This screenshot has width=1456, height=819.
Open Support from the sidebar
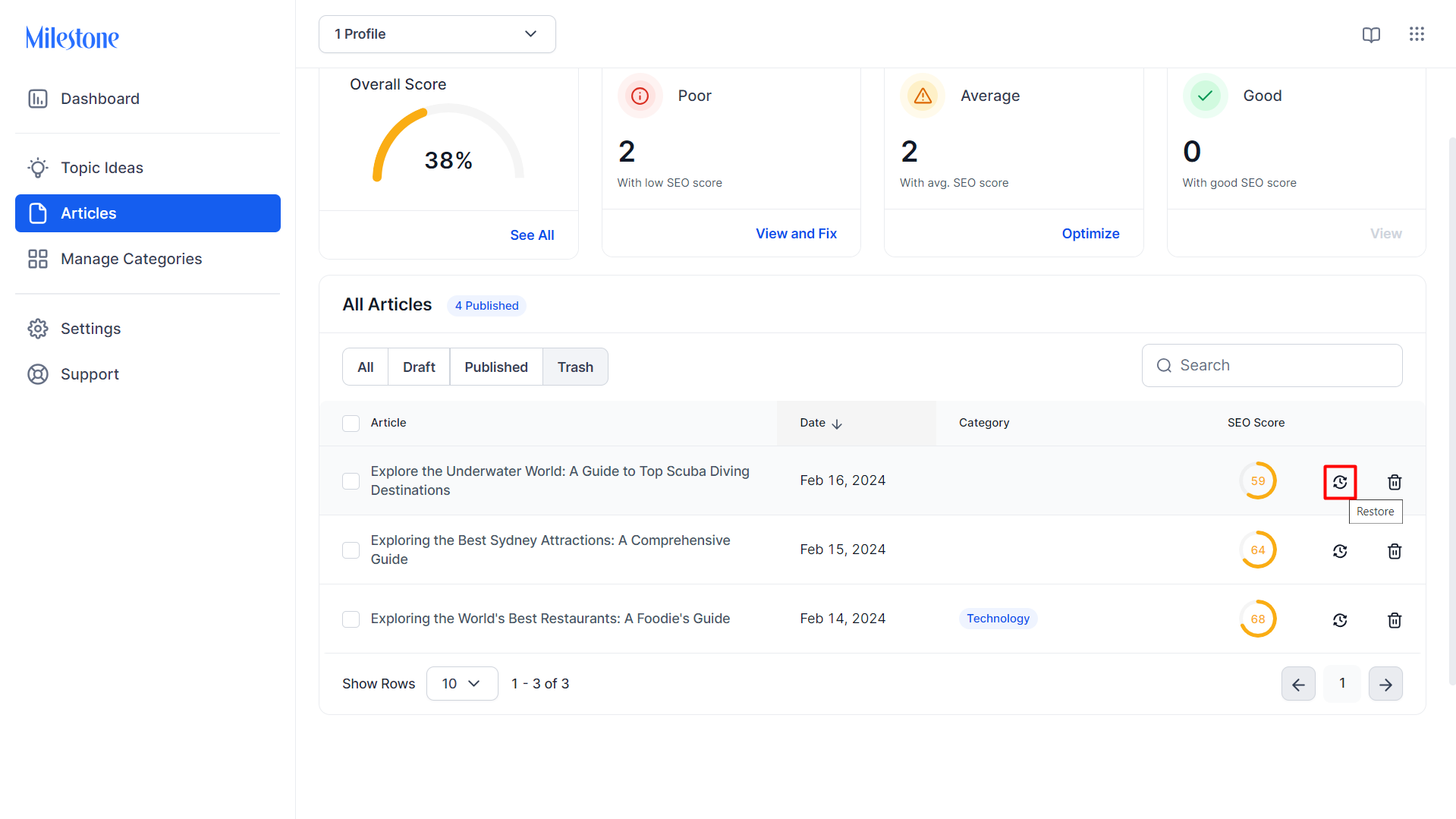click(x=148, y=374)
